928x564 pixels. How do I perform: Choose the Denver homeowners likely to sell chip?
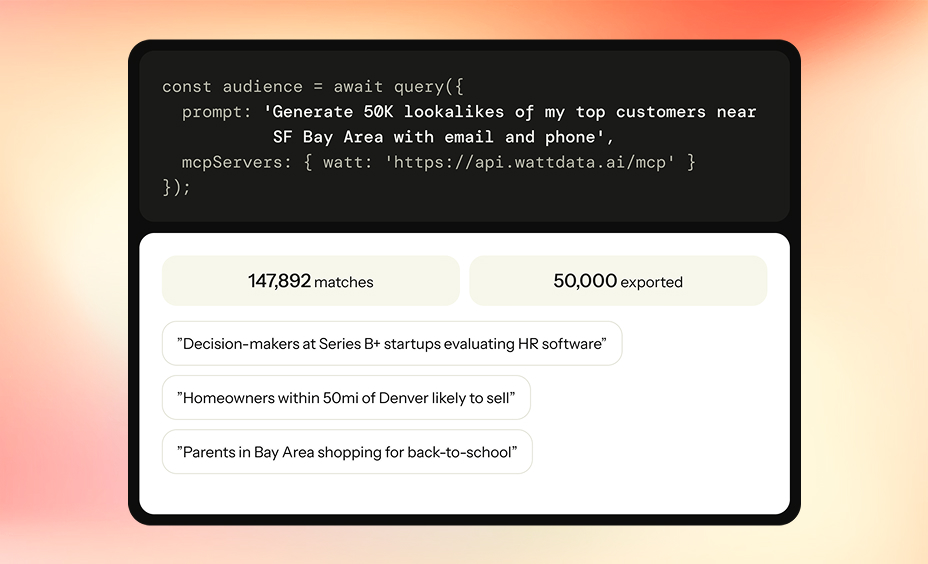[x=346, y=398]
